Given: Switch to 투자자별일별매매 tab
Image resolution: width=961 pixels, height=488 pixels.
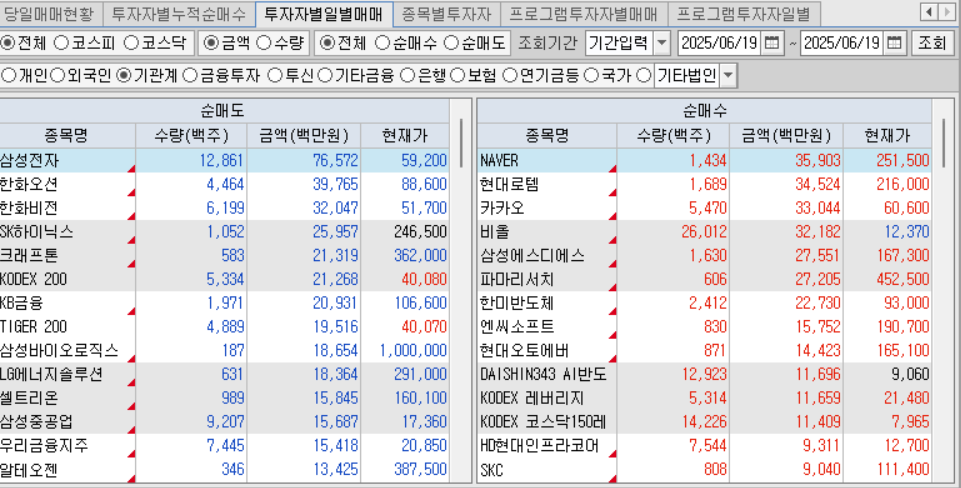Looking at the screenshot, I should [324, 12].
